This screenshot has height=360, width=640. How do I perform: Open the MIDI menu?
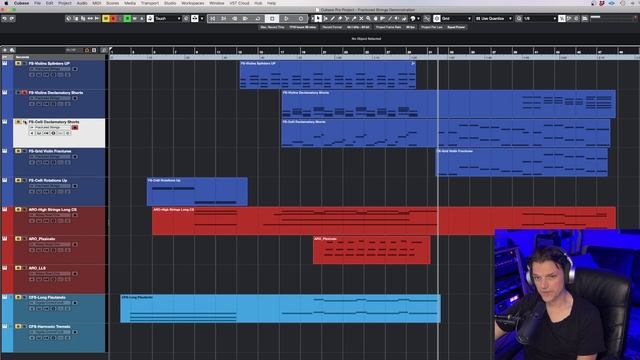[x=96, y=3]
